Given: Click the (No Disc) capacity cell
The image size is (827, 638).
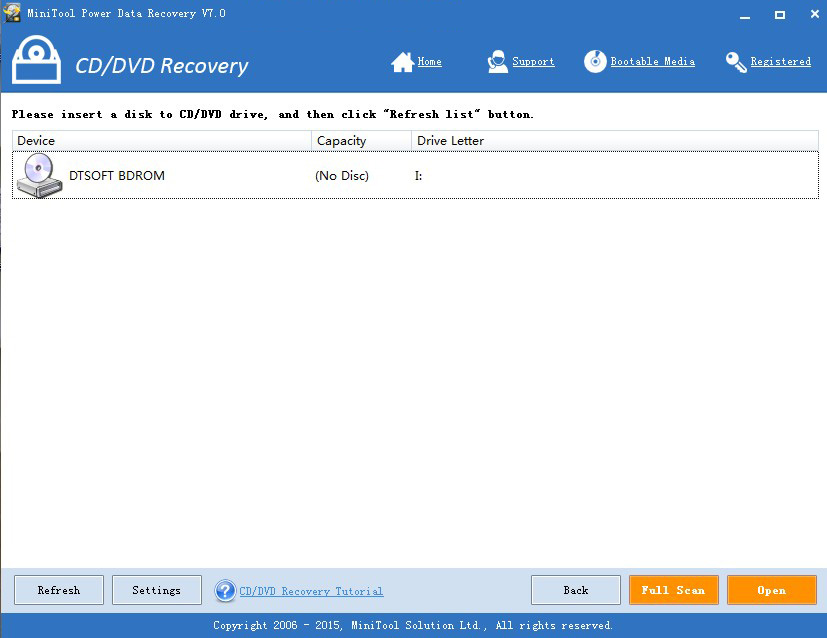Looking at the screenshot, I should (x=342, y=176).
